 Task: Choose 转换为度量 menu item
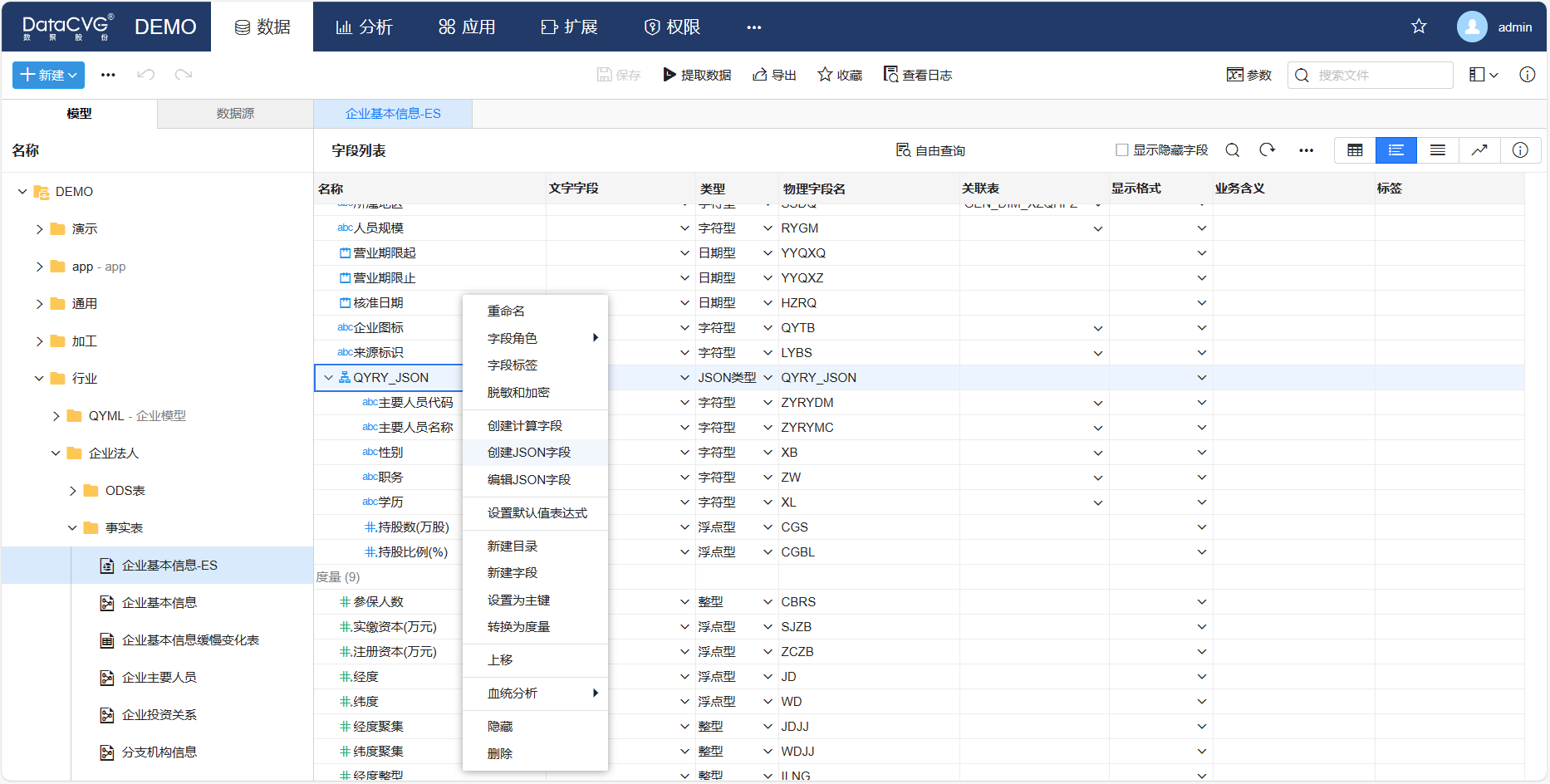click(535, 626)
